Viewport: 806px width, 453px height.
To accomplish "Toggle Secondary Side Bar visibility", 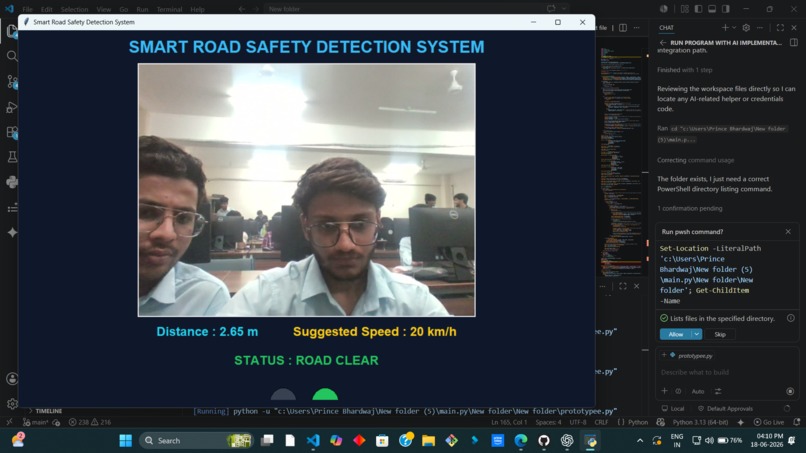I will [x=725, y=9].
